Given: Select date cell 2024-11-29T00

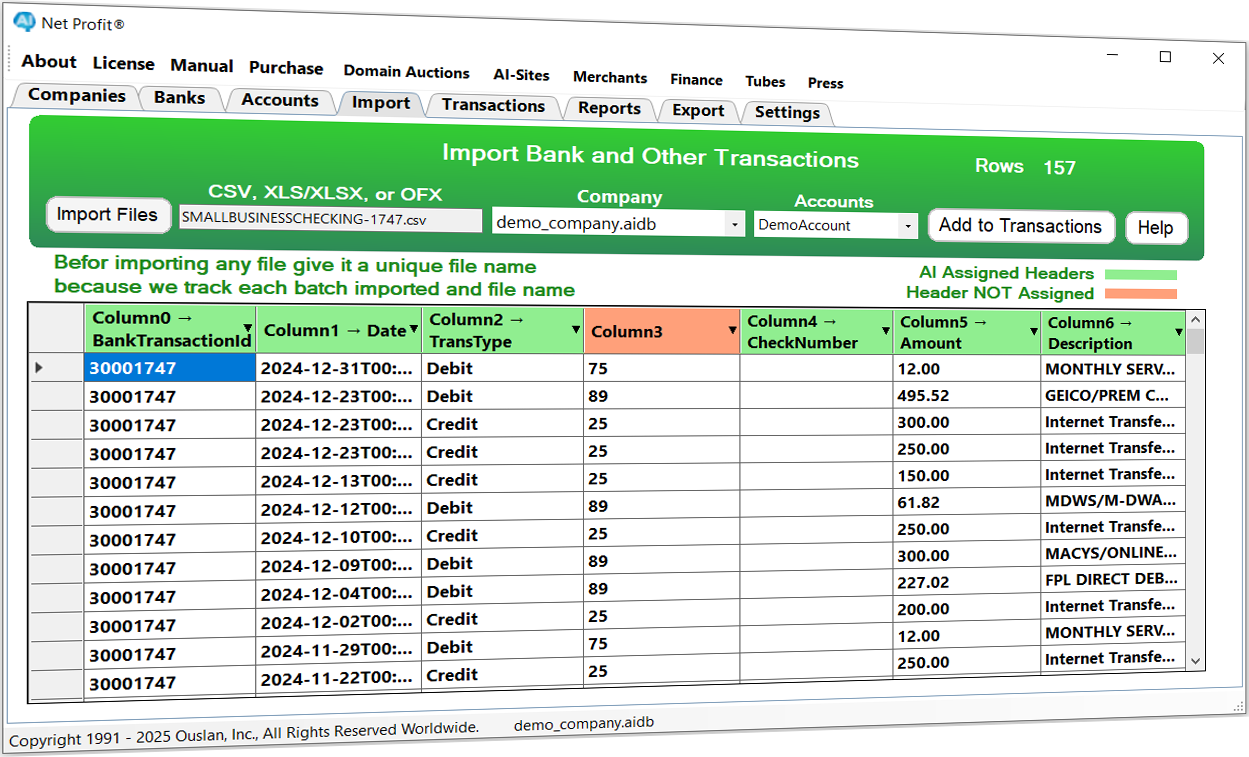Looking at the screenshot, I should 340,651.
